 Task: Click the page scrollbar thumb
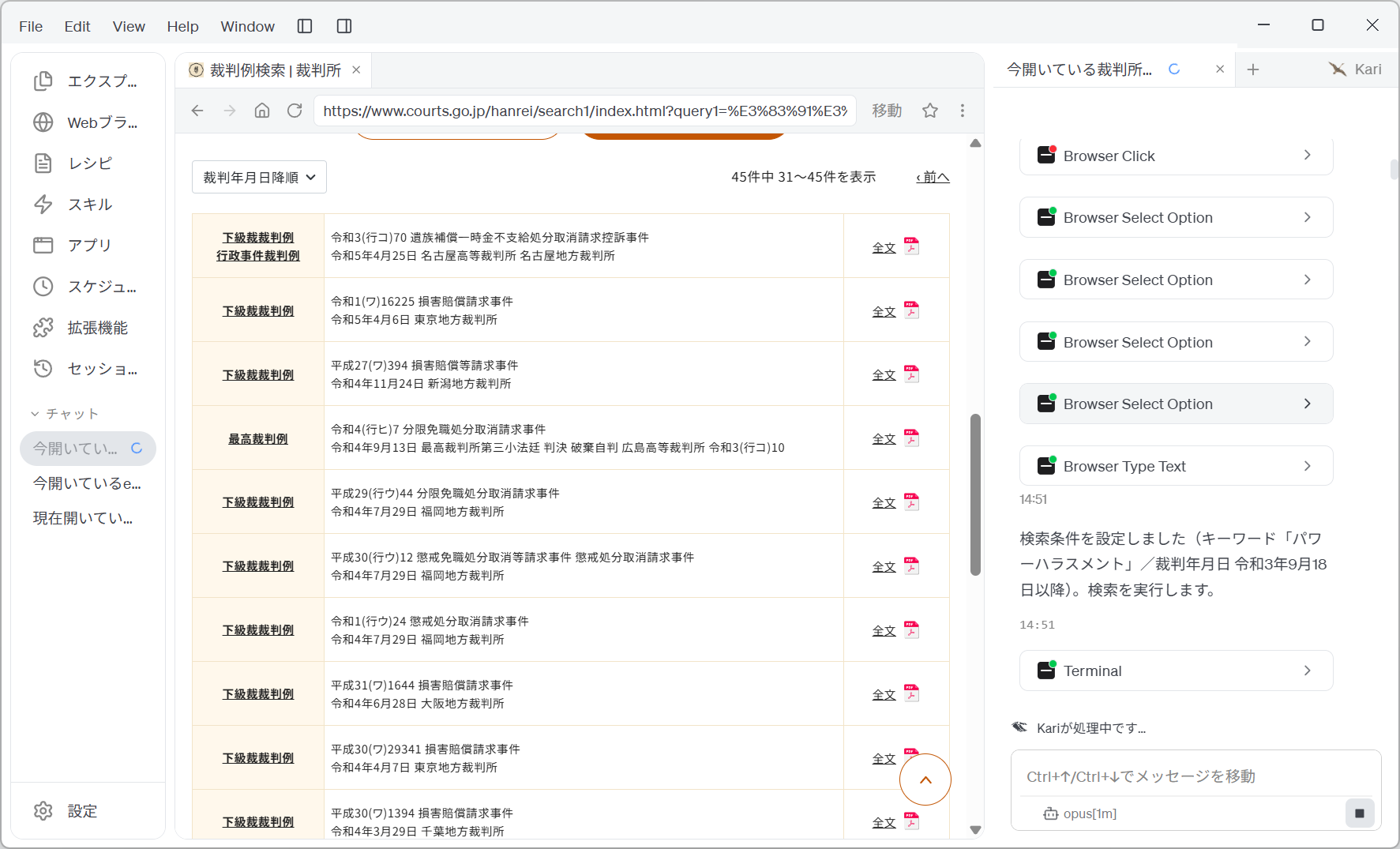coord(975,494)
